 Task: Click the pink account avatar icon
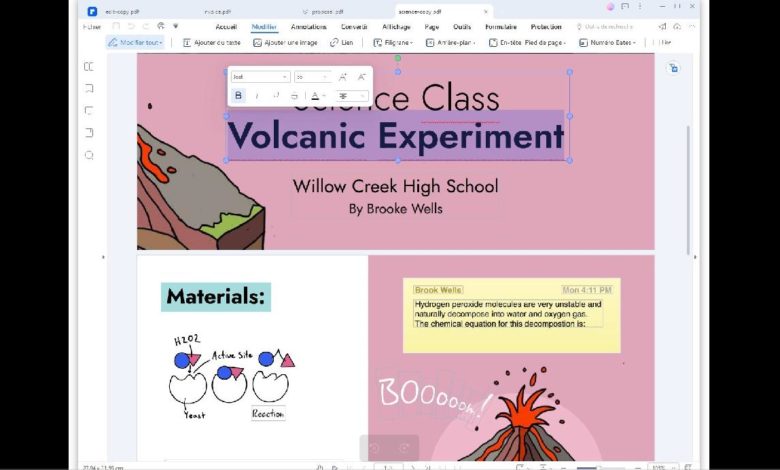tap(610, 6)
